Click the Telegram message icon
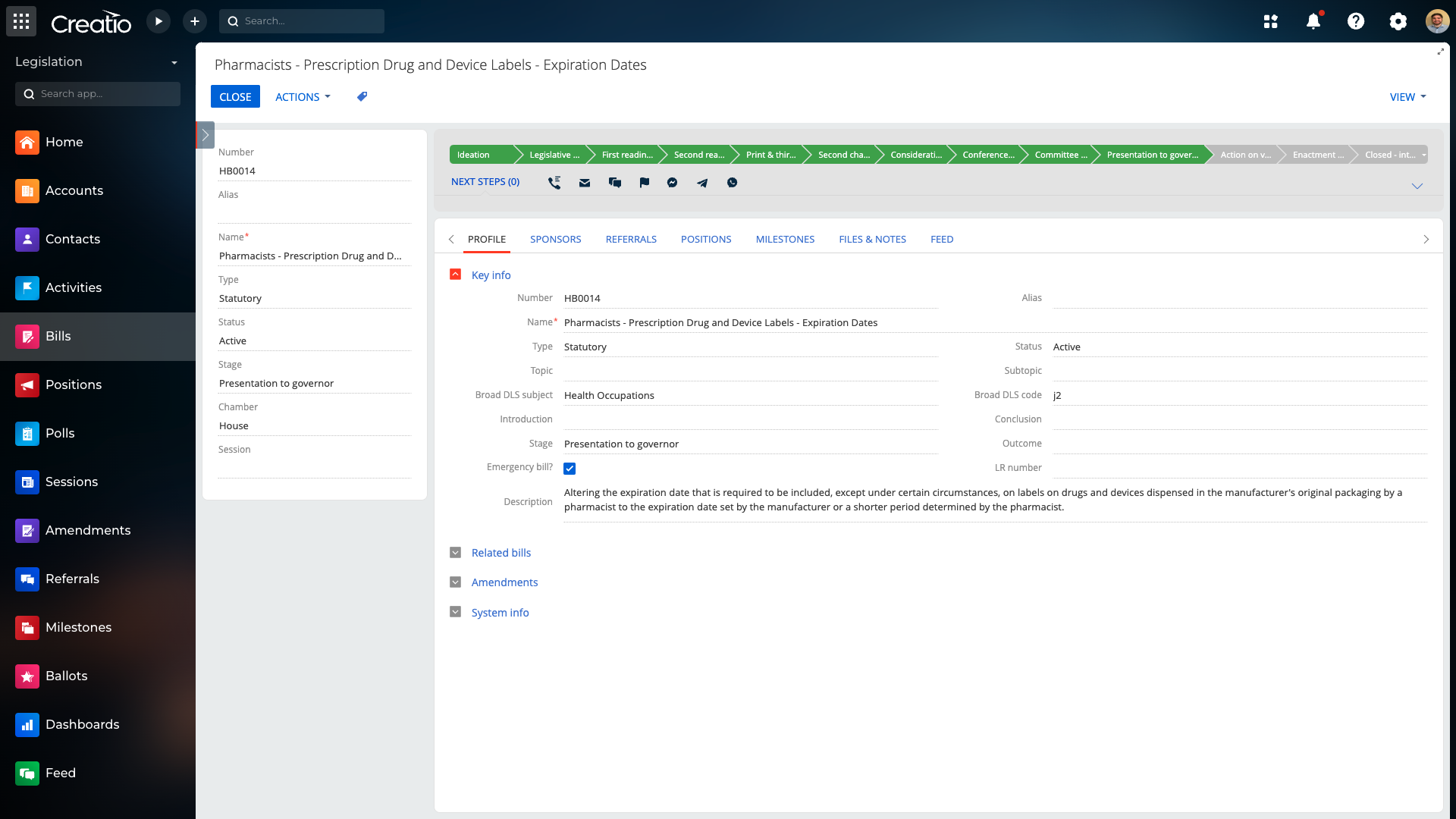The height and width of the screenshot is (819, 1456). [x=702, y=183]
